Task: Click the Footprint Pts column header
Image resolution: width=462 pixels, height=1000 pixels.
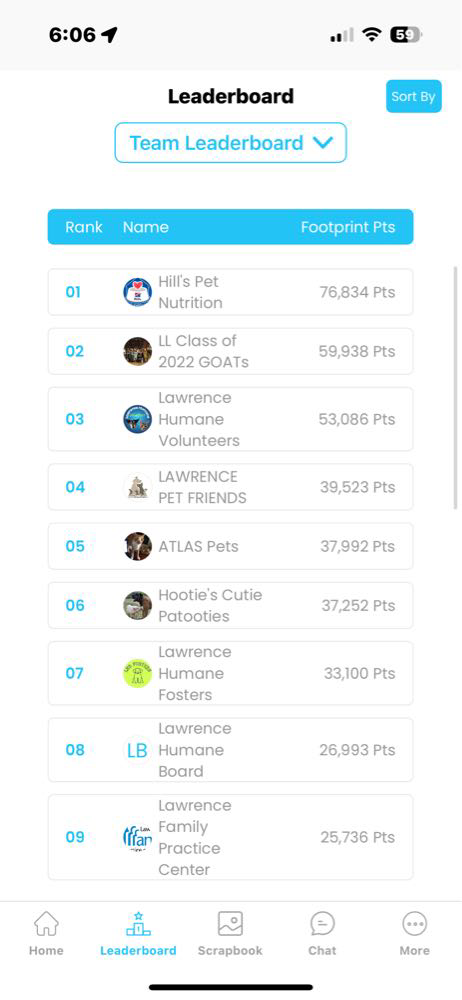Action: pos(348,227)
